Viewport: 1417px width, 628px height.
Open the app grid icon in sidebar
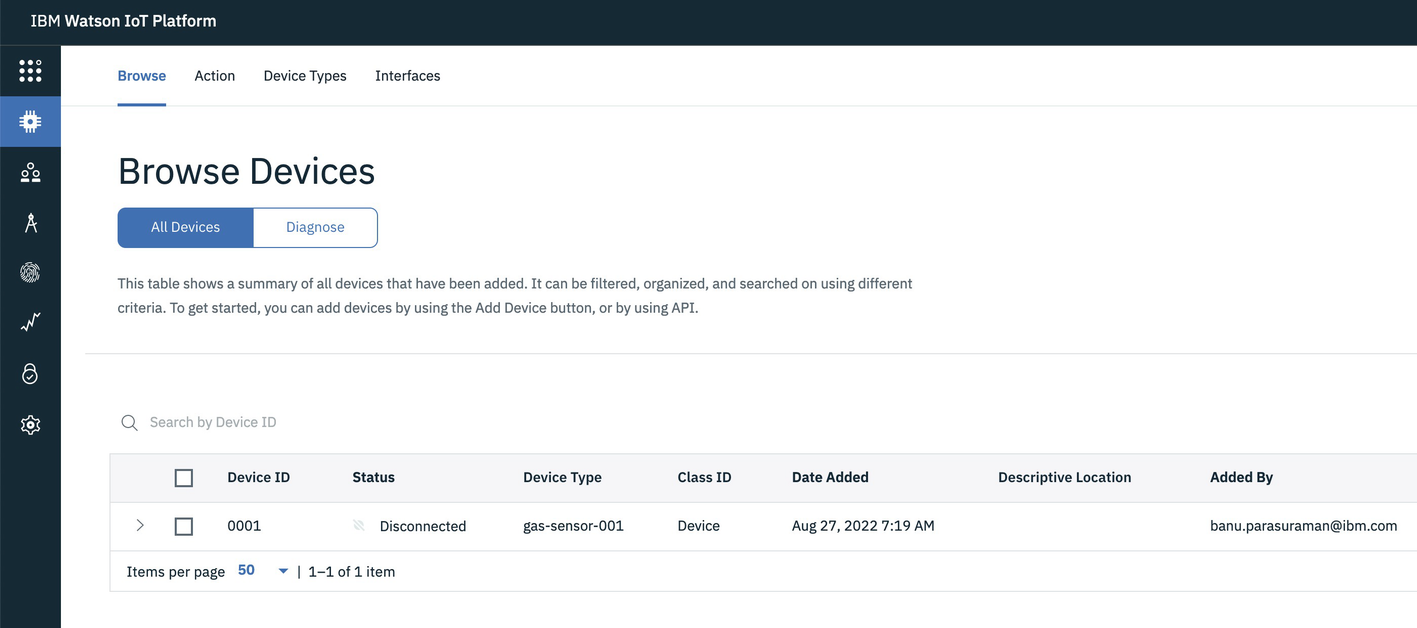tap(30, 71)
